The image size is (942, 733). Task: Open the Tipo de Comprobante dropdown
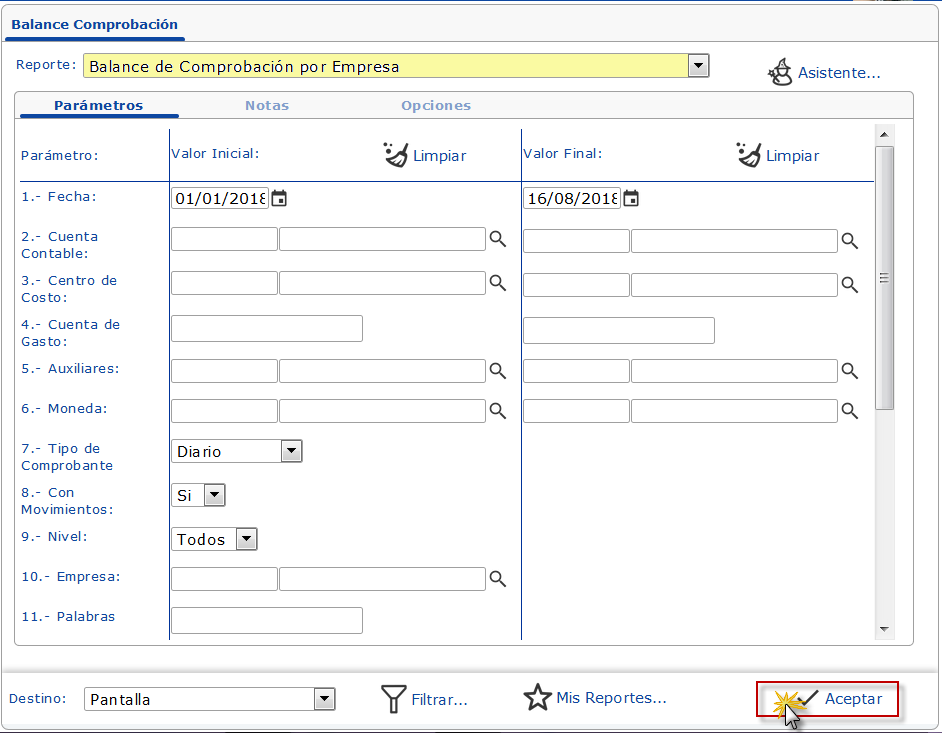click(291, 451)
